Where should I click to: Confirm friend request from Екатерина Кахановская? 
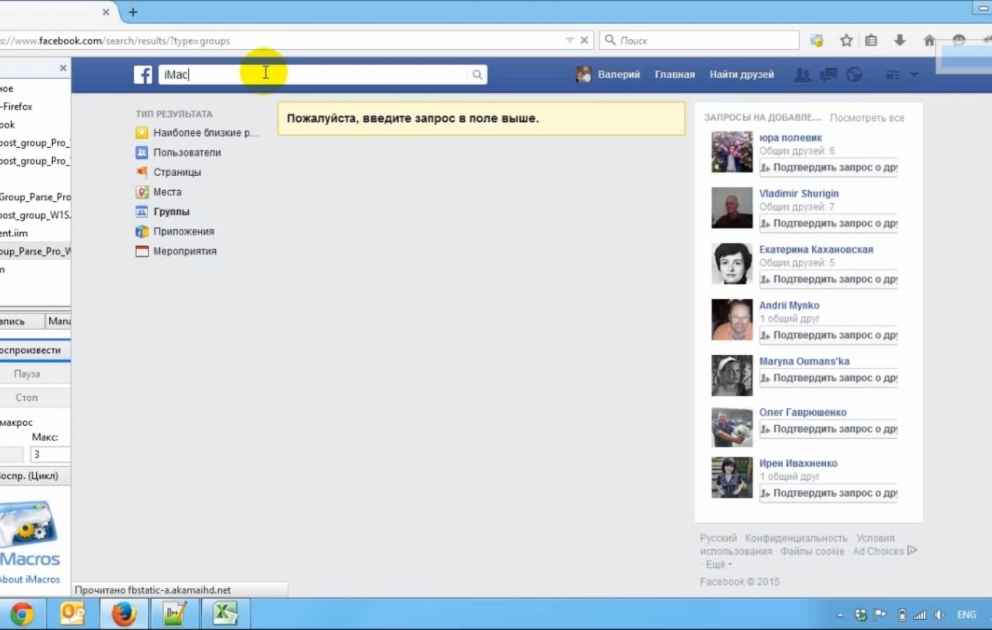828,279
